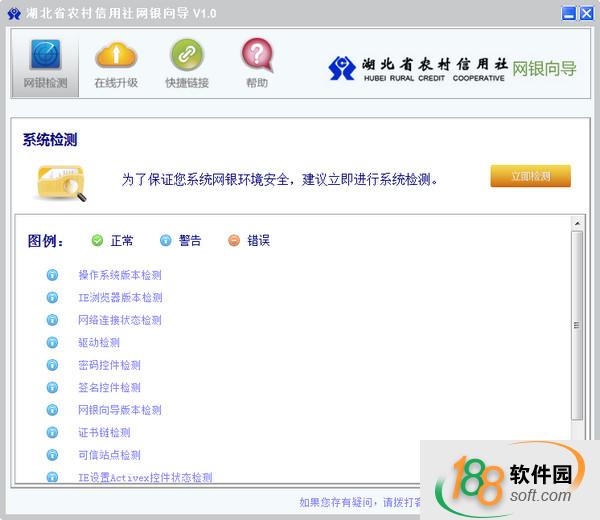Click the 网银向导 green header text
Image resolution: width=600 pixels, height=520 pixels.
pyautogui.click(x=544, y=69)
